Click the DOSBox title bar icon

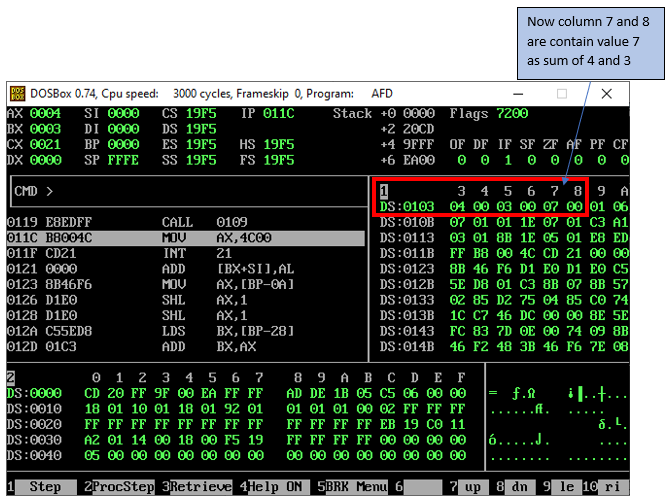point(18,93)
